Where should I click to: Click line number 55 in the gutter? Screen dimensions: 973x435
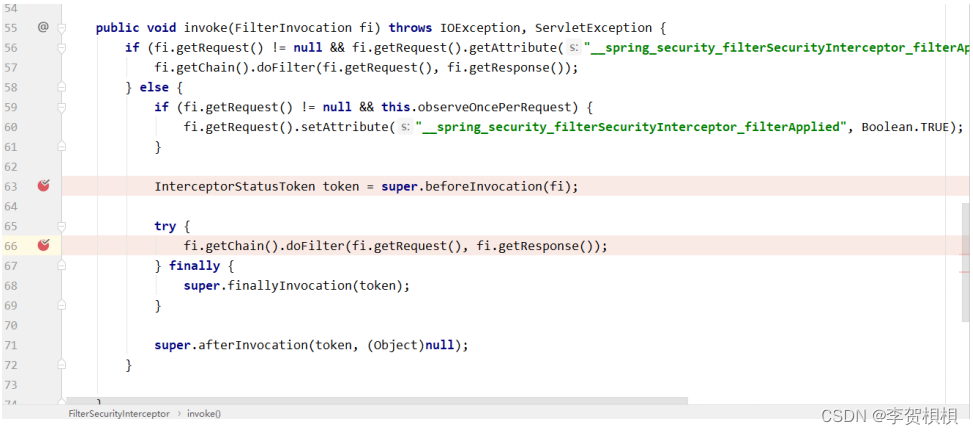(x=11, y=28)
